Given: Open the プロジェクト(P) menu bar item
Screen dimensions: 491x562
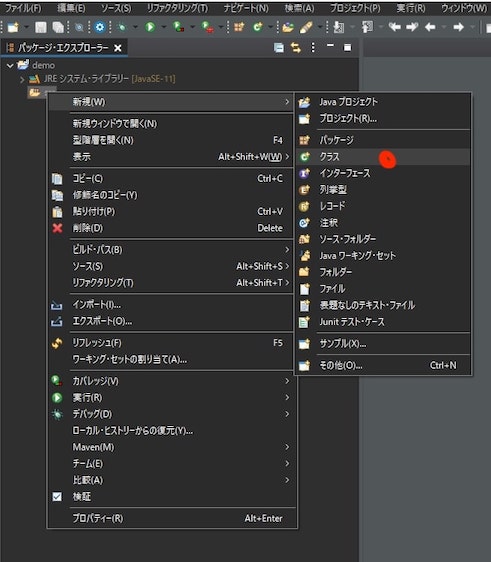Looking at the screenshot, I should click(x=355, y=8).
